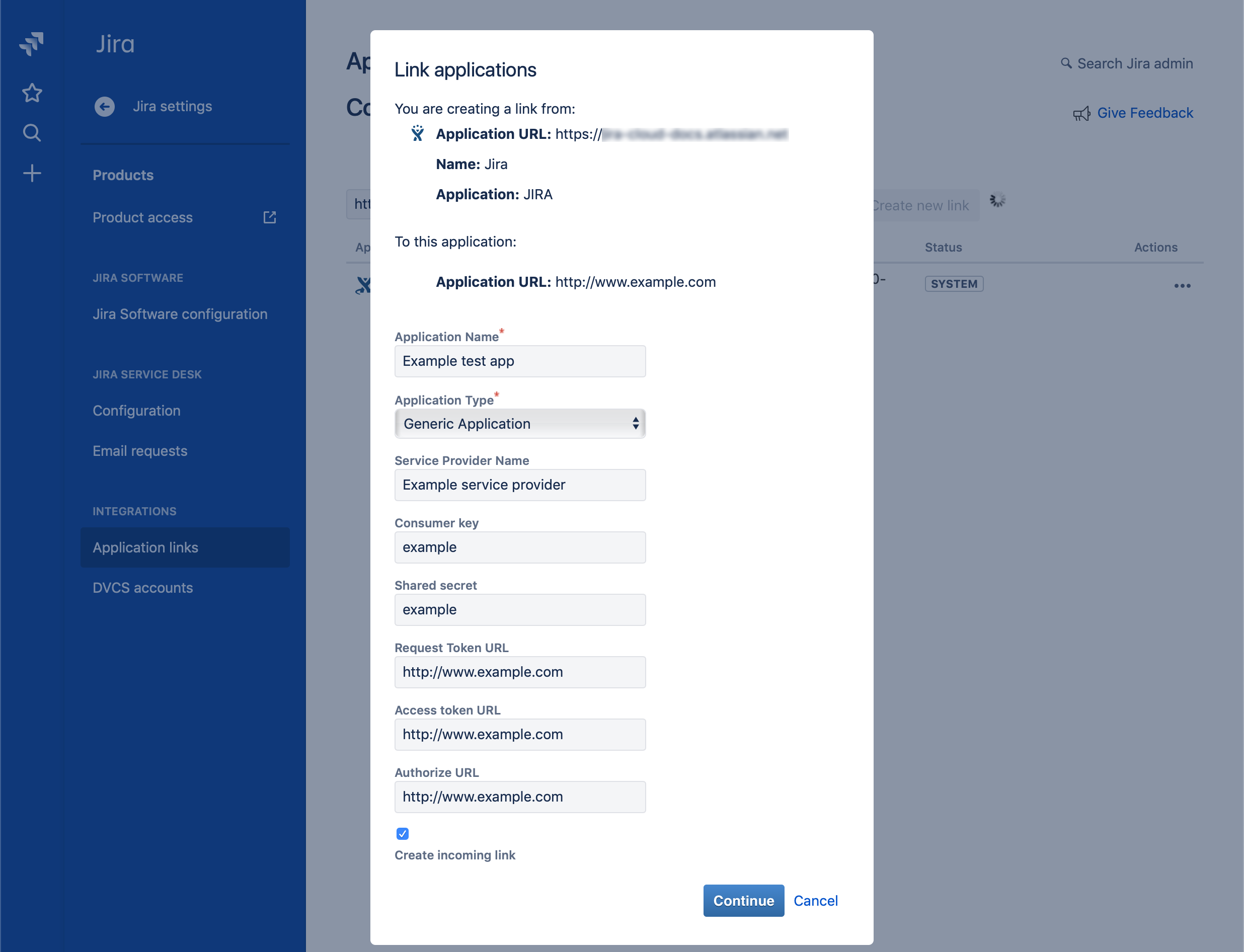This screenshot has height=952, width=1244.
Task: Open Product access in a new window
Action: (269, 217)
